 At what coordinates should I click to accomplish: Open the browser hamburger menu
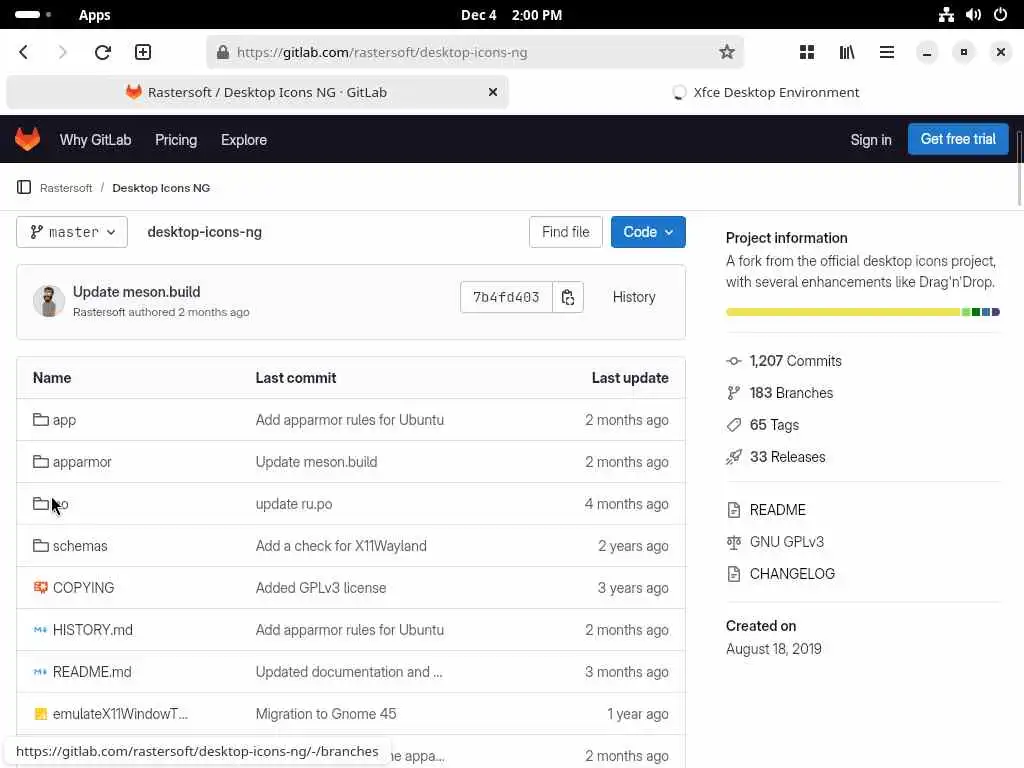click(x=887, y=52)
